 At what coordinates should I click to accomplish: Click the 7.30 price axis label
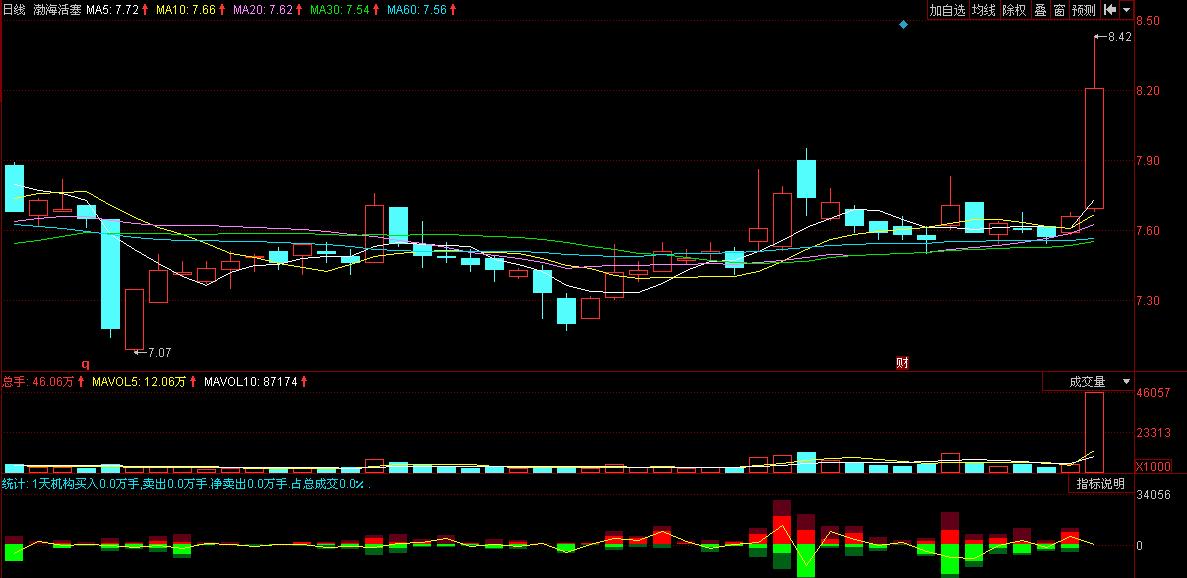(1148, 300)
